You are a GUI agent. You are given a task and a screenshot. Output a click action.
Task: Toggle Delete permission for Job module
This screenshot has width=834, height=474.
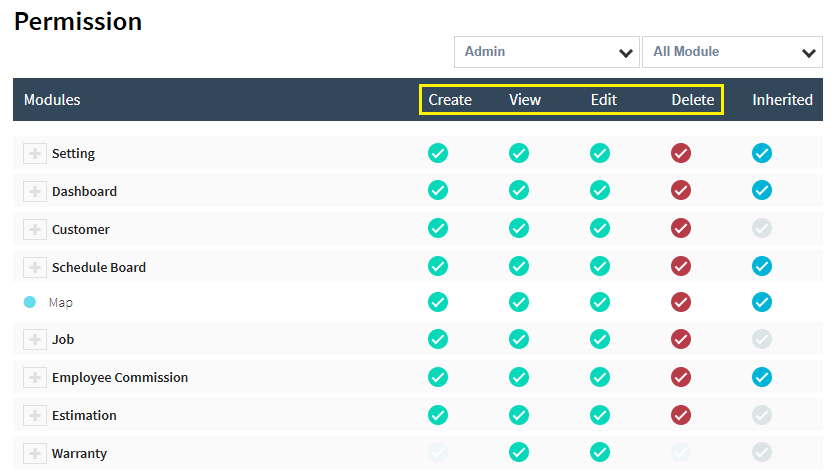coord(681,340)
